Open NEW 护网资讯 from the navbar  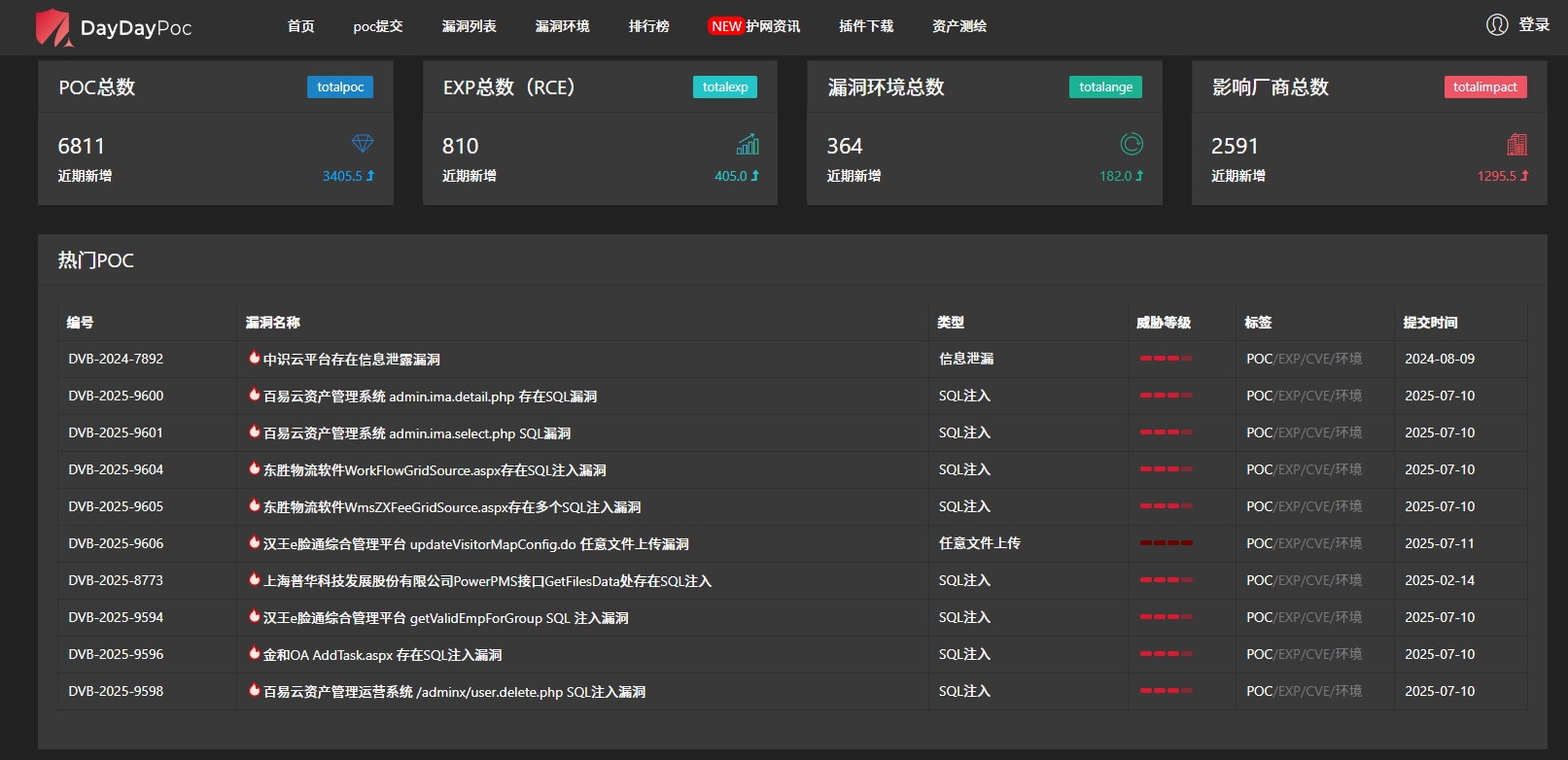pos(754,26)
